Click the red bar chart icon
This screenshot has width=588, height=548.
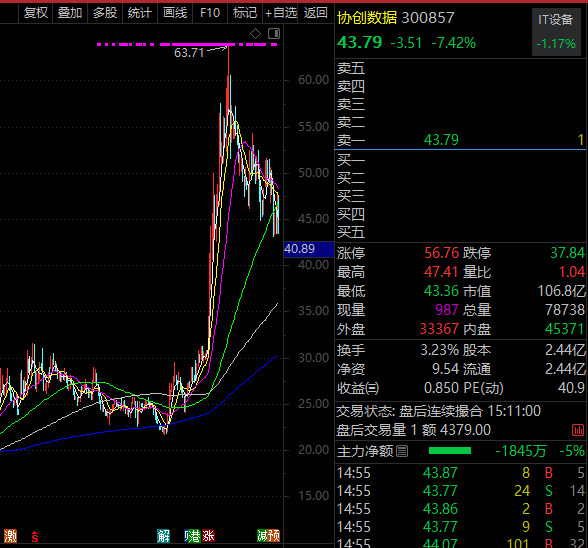click(x=578, y=430)
